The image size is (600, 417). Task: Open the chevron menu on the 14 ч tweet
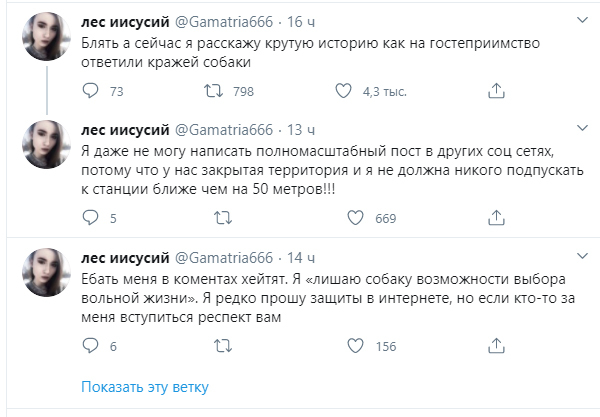[582, 257]
